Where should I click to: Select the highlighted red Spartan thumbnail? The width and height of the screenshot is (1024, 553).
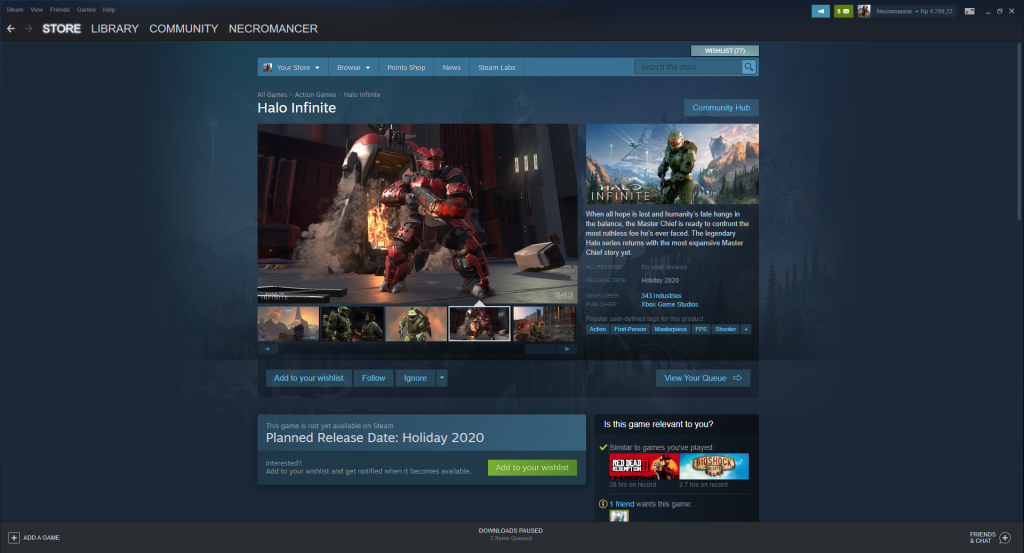[x=479, y=324]
